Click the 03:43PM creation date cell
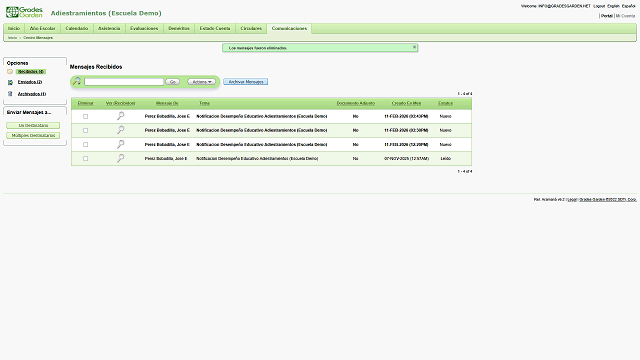The height and width of the screenshot is (360, 640). [x=406, y=116]
